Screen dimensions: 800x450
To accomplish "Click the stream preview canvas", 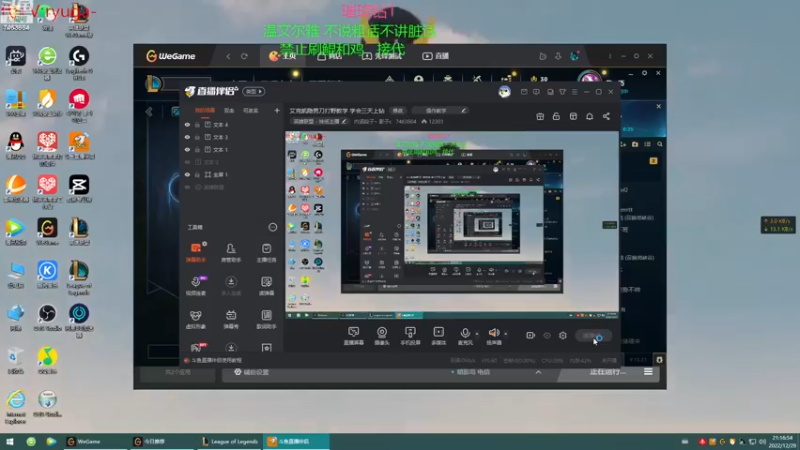I will point(452,226).
